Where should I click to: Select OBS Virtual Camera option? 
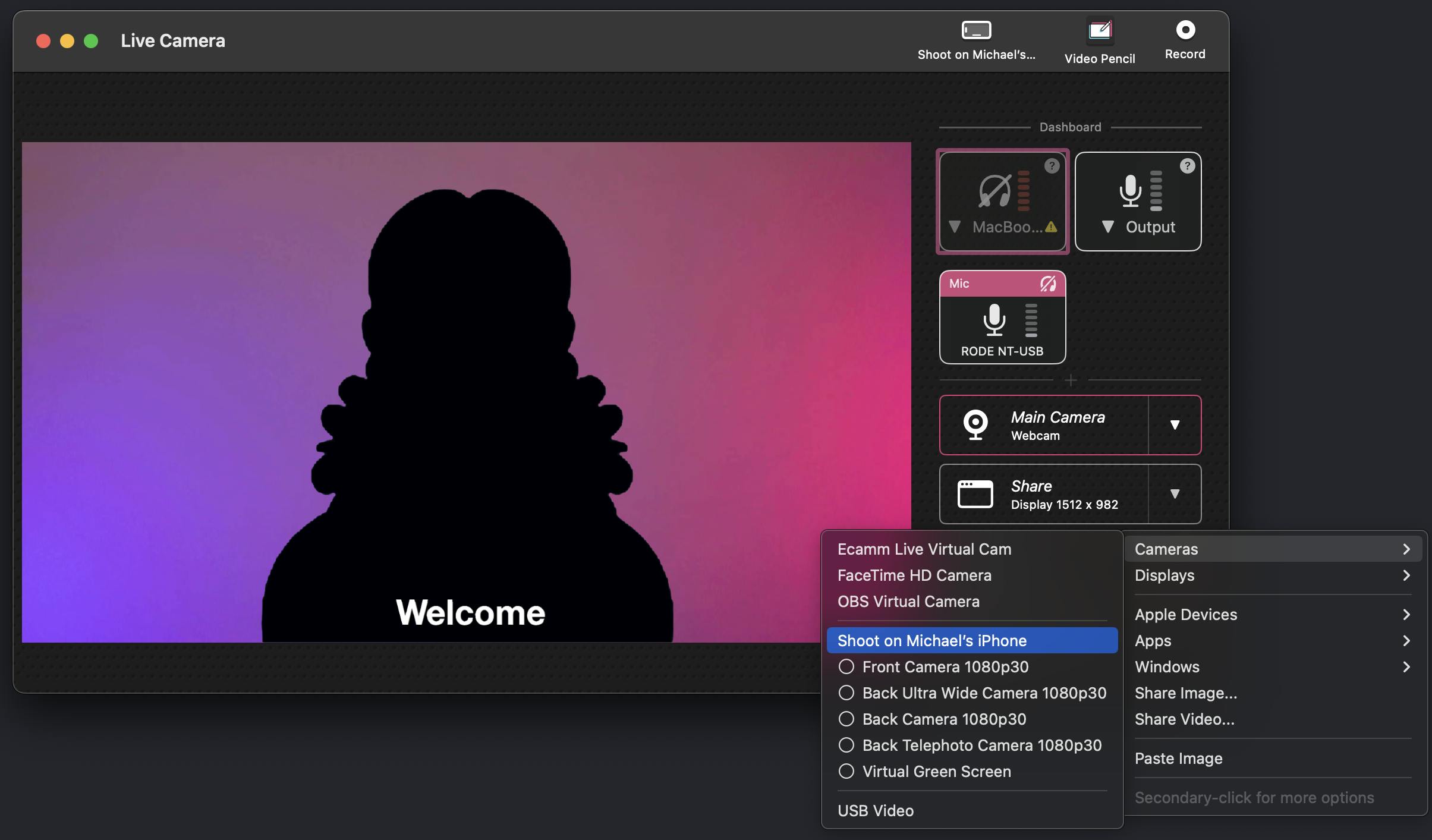click(908, 601)
